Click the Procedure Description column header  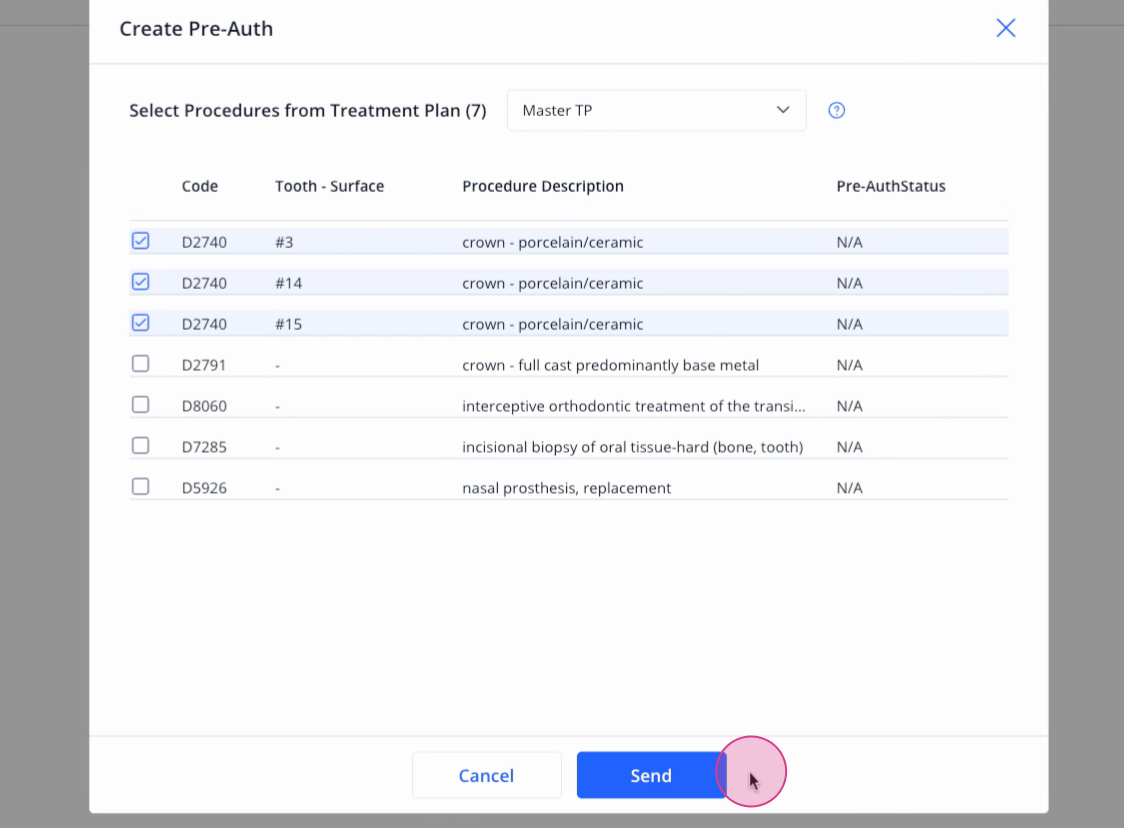click(x=543, y=186)
